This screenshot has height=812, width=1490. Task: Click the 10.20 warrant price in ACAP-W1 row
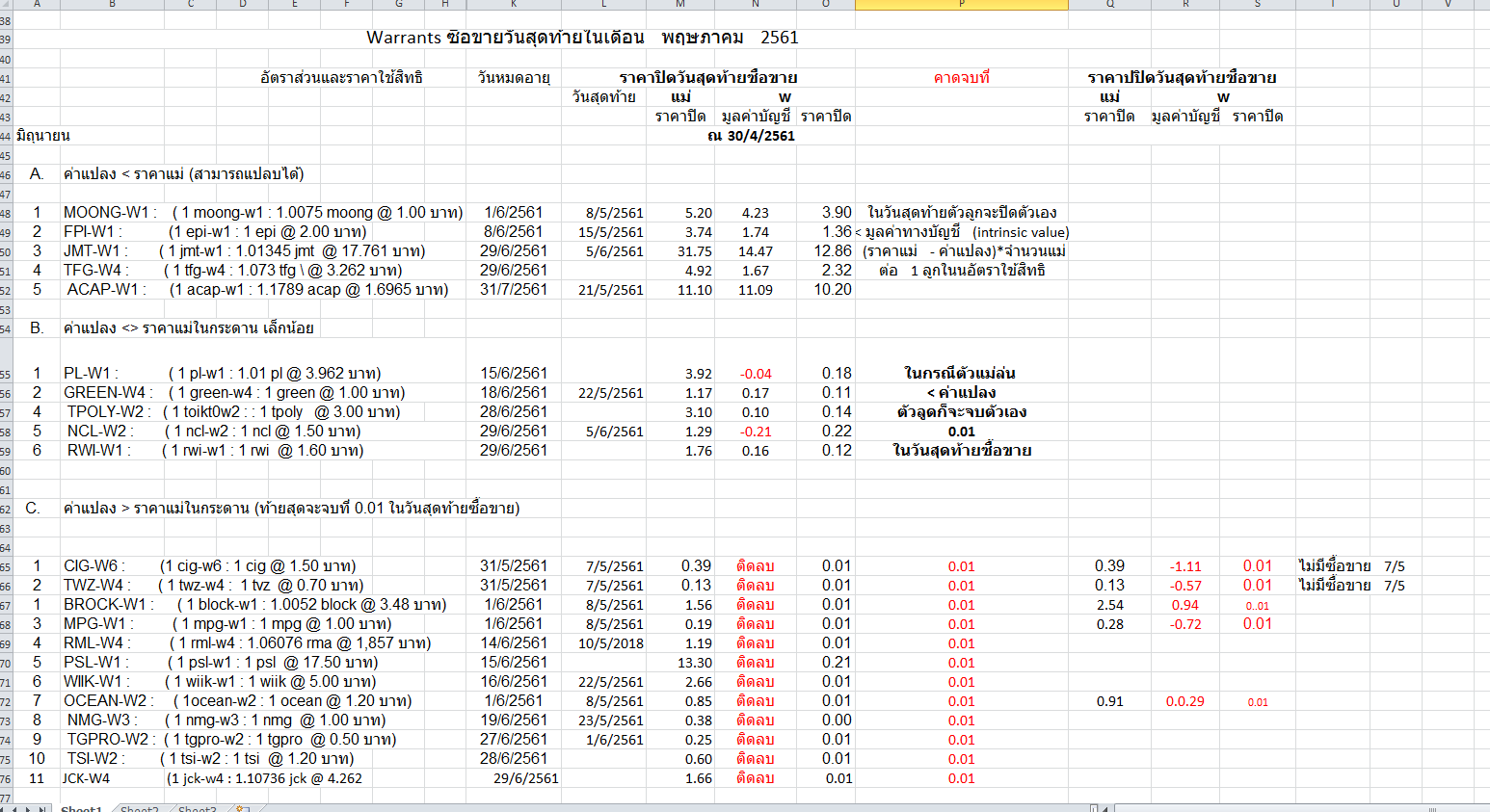[x=833, y=289]
